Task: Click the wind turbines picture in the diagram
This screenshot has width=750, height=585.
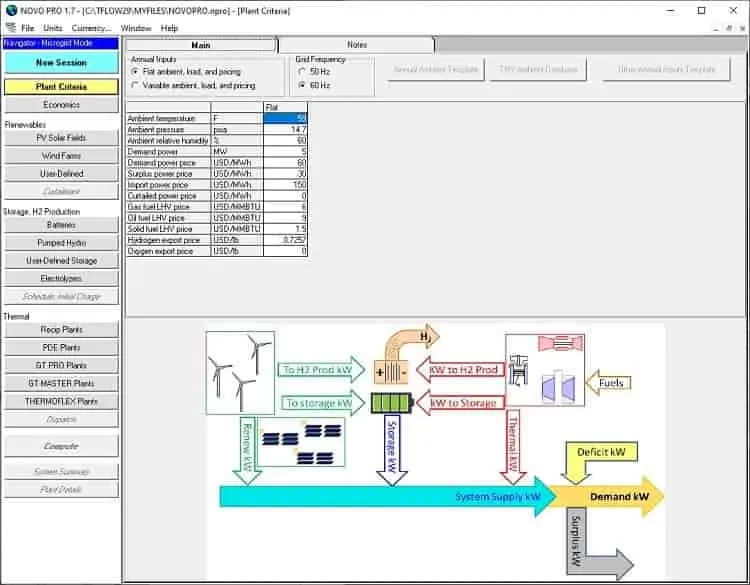Action: click(240, 373)
